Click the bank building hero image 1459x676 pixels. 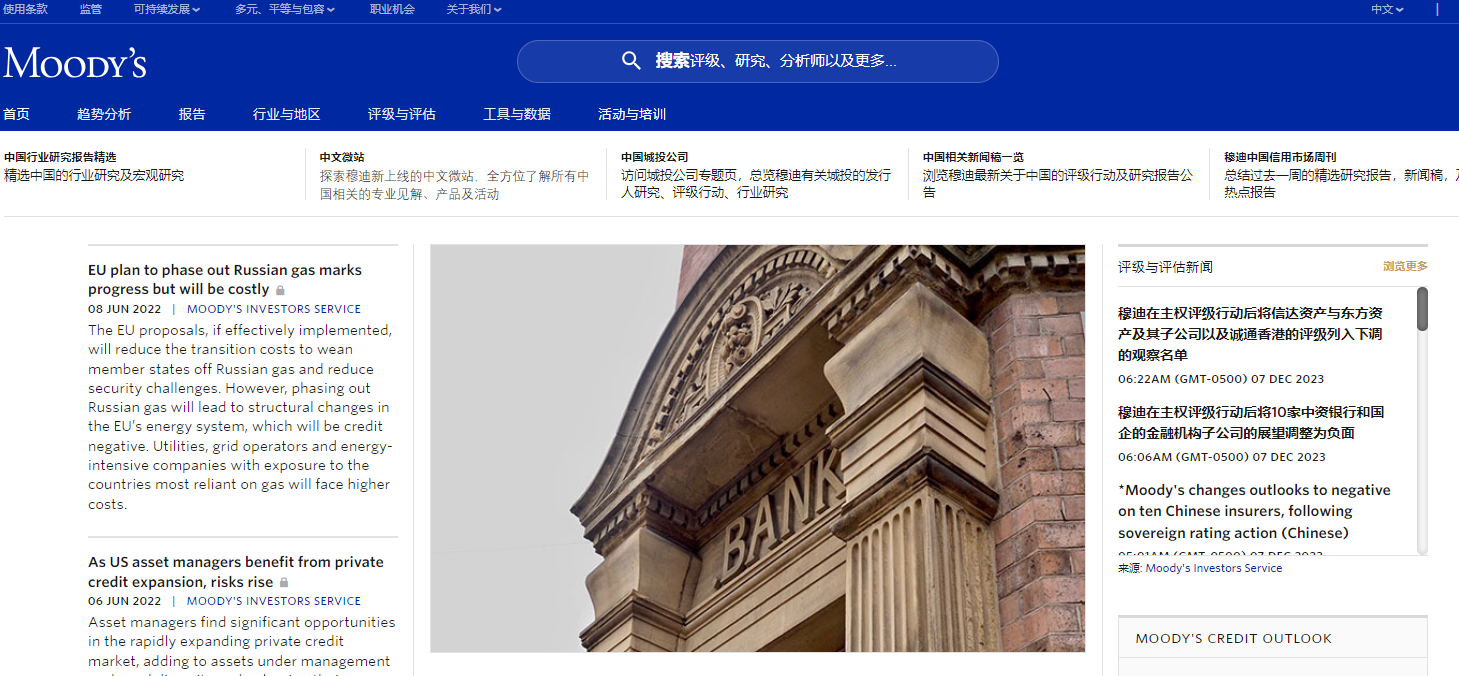[757, 448]
